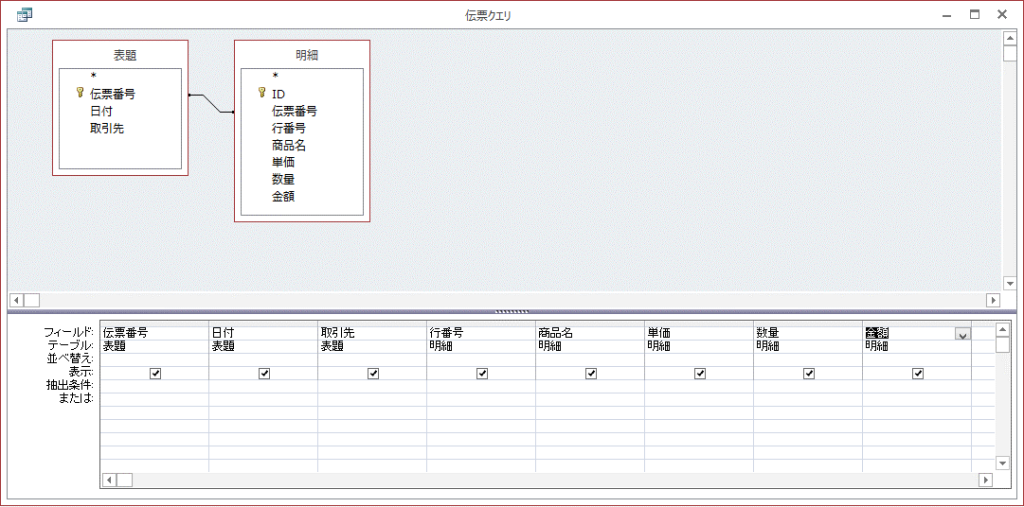Image resolution: width=1024 pixels, height=507 pixels.
Task: Click the 抽出条件 cell under 単価 column
Action: pos(698,385)
